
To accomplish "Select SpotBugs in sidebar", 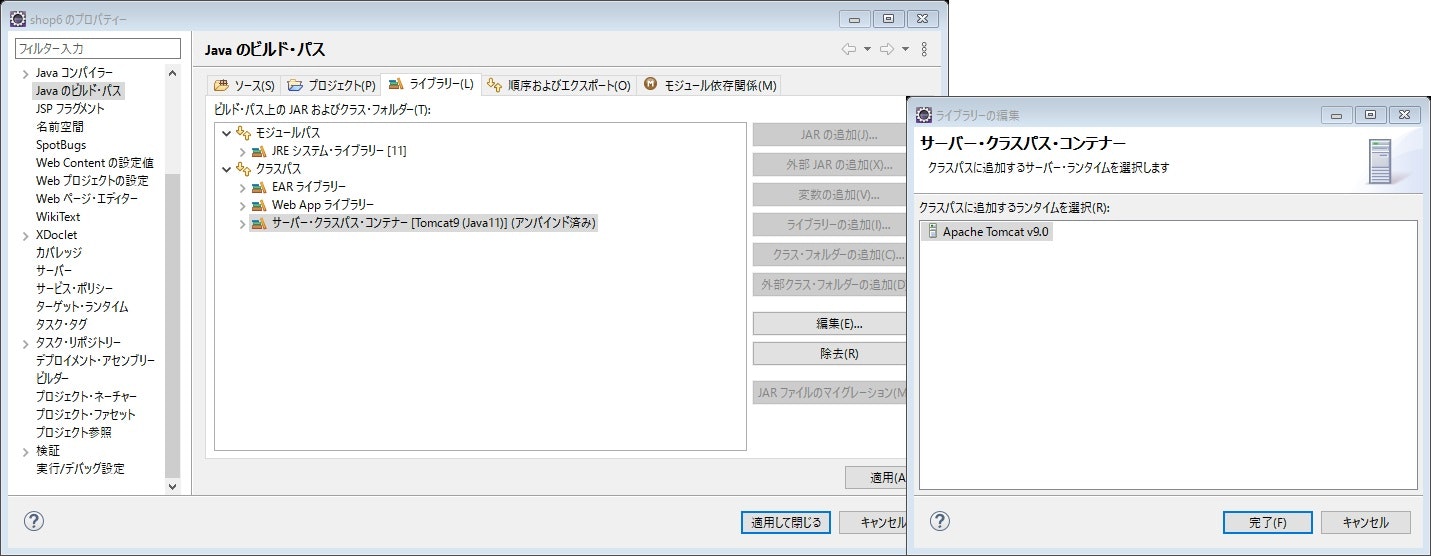I will point(61,145).
